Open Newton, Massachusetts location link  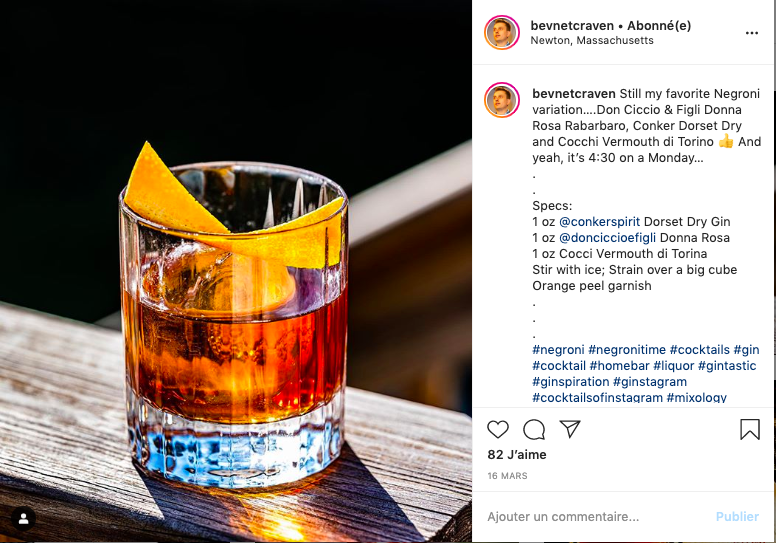click(592, 41)
